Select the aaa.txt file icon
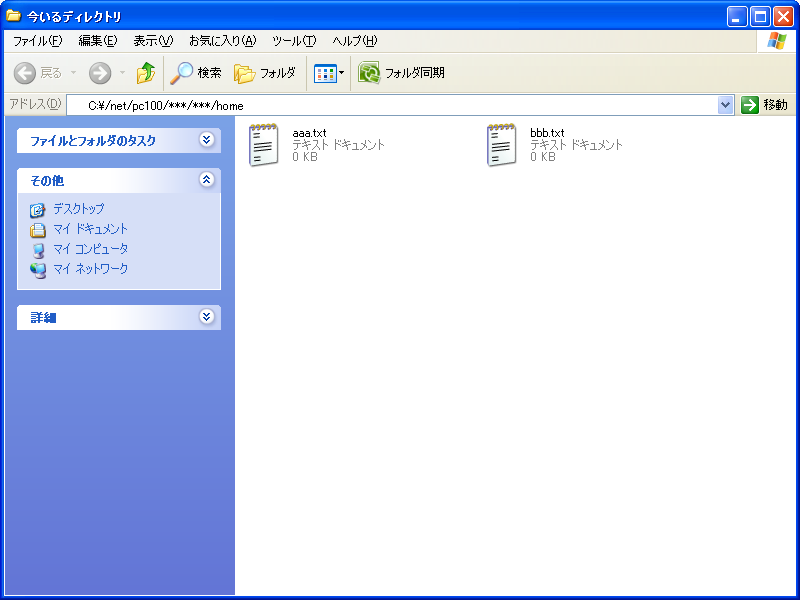Image resolution: width=800 pixels, height=600 pixels. click(264, 145)
